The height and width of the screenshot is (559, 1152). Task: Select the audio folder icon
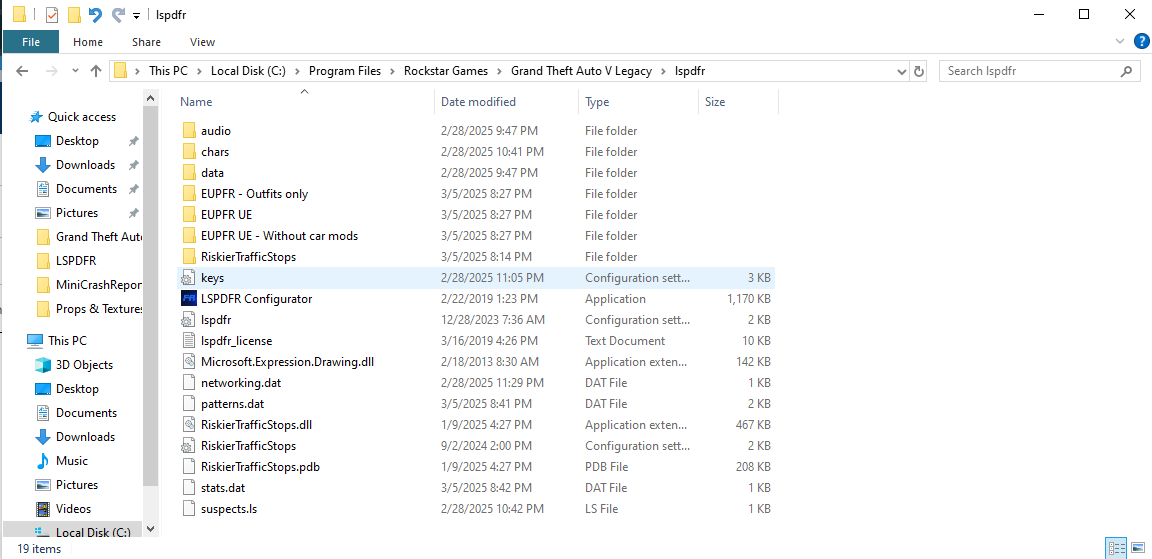tap(190, 131)
